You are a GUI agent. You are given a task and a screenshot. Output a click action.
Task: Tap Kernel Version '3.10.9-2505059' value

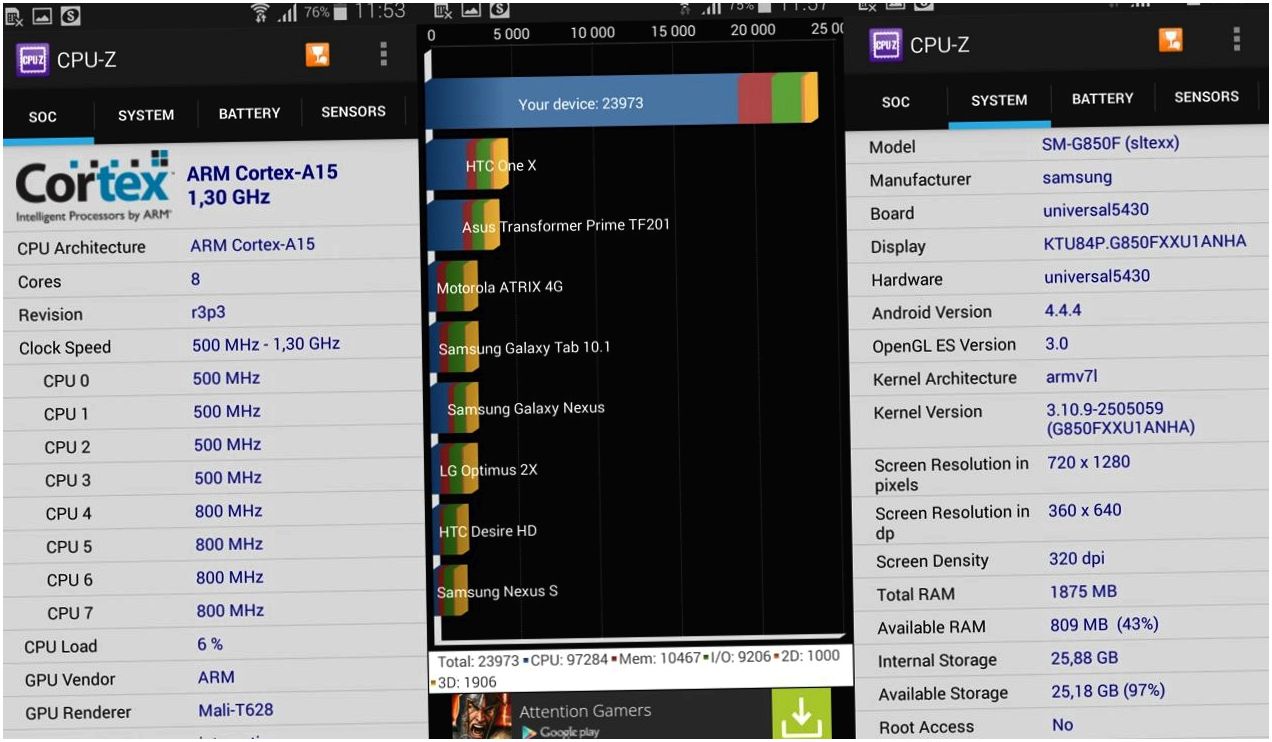pos(1119,418)
